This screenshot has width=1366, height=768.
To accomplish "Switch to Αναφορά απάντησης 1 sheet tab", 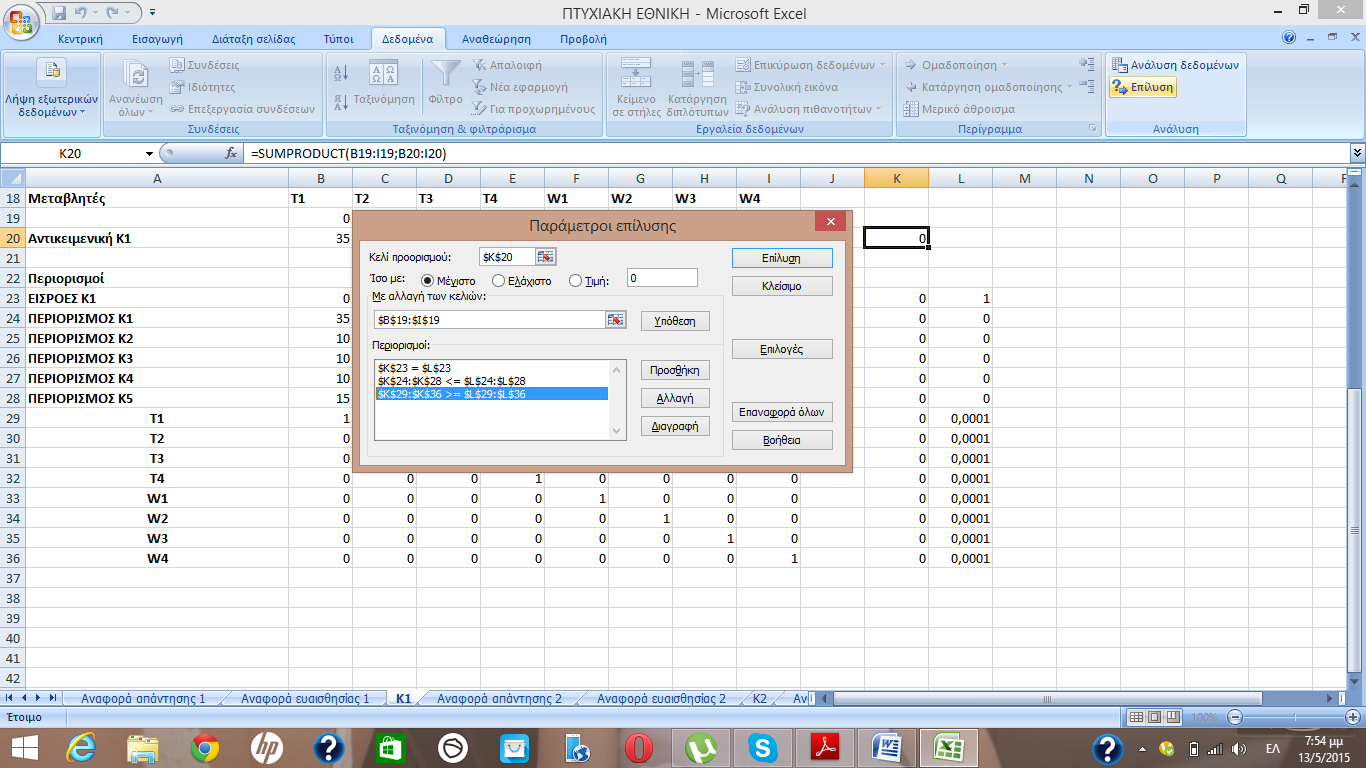I will [x=143, y=698].
